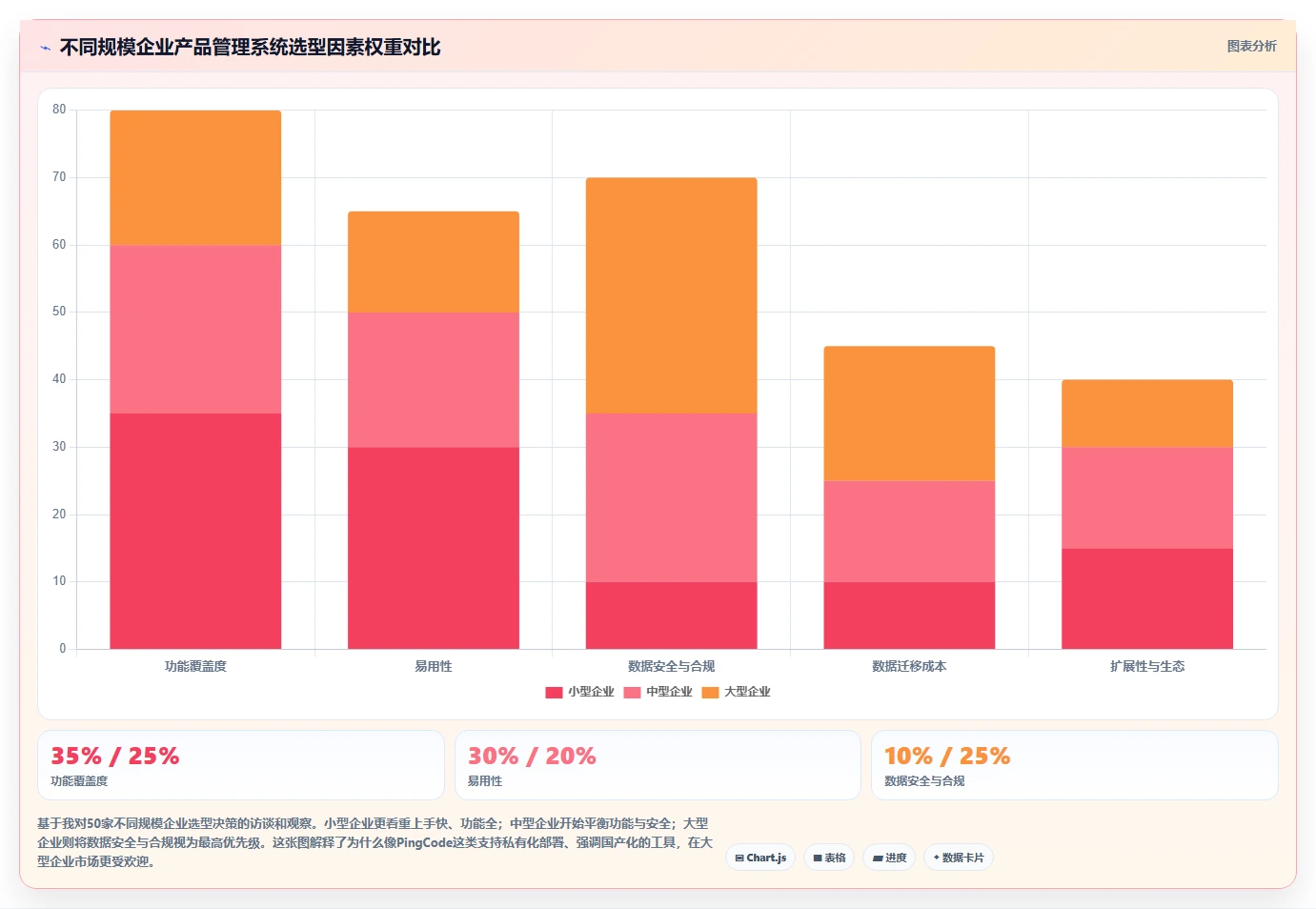Click the pink 中型企业 segment of 数据迁移成本 bar
This screenshot has height=909, width=1316.
pyautogui.click(x=909, y=532)
